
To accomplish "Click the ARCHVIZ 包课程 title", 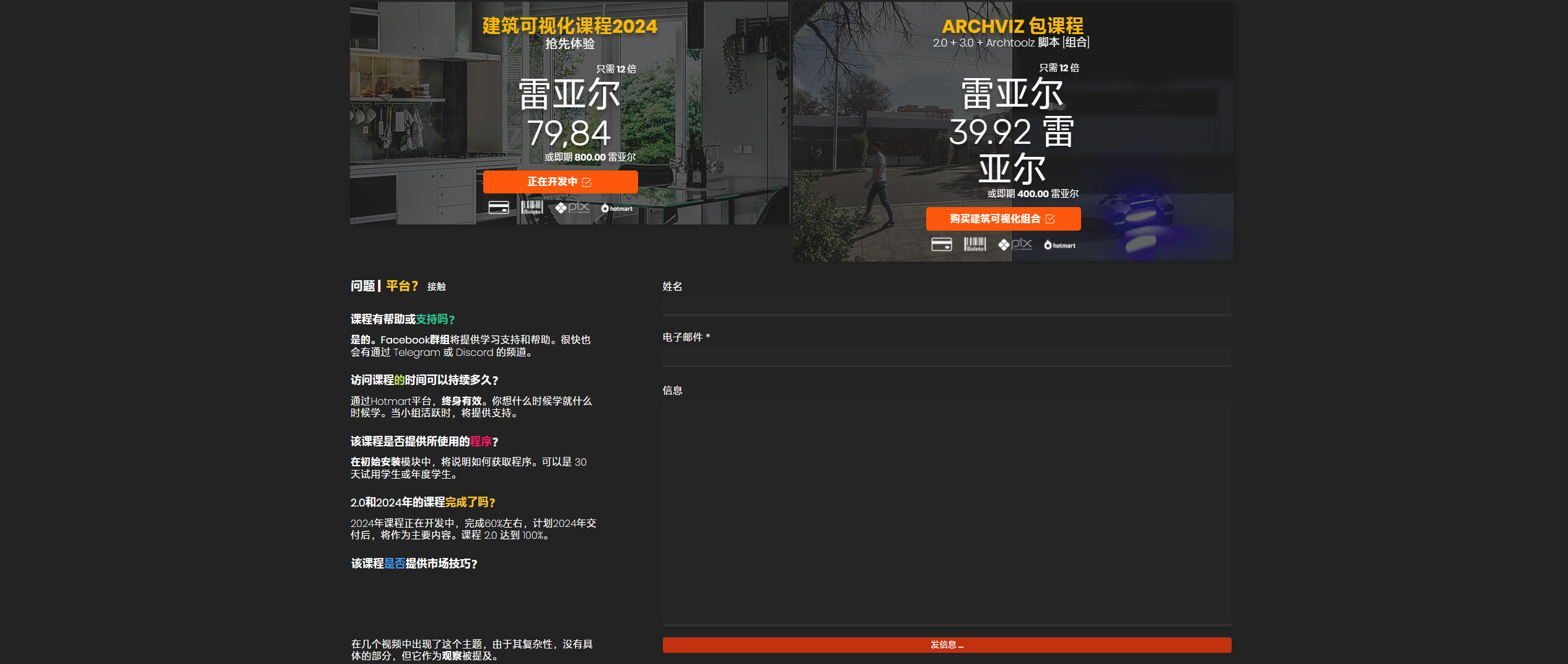I will 1012,26.
